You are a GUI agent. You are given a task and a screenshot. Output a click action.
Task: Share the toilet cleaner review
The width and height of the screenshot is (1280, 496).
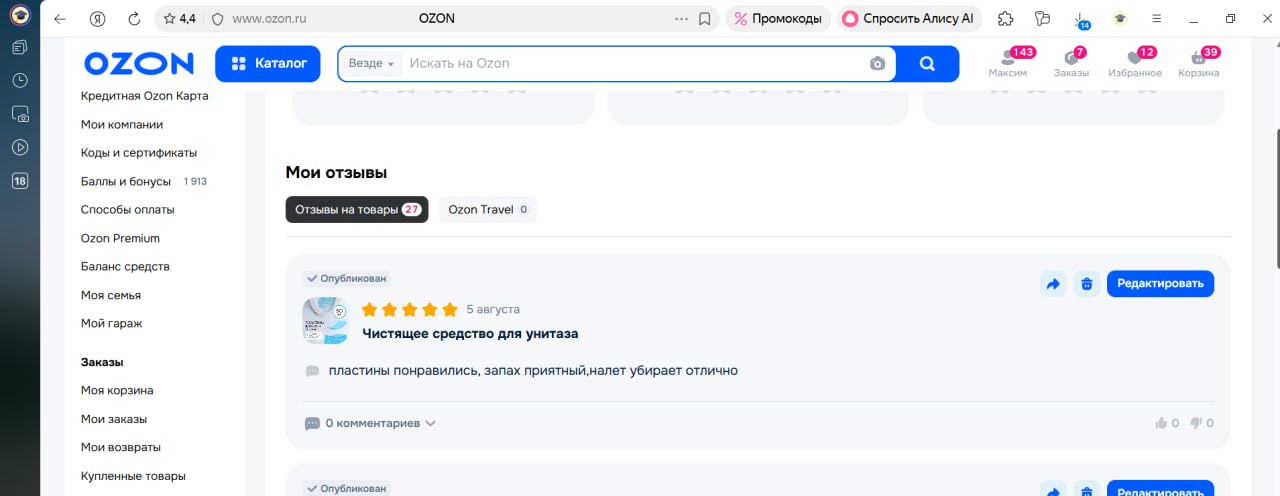click(1053, 284)
